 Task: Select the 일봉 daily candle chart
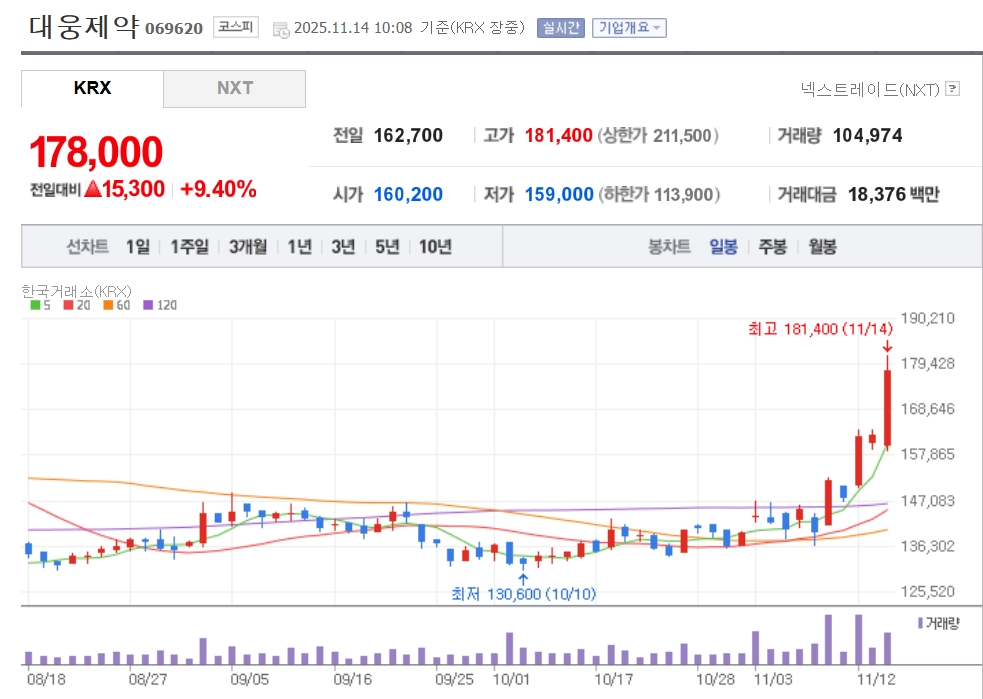(x=723, y=247)
